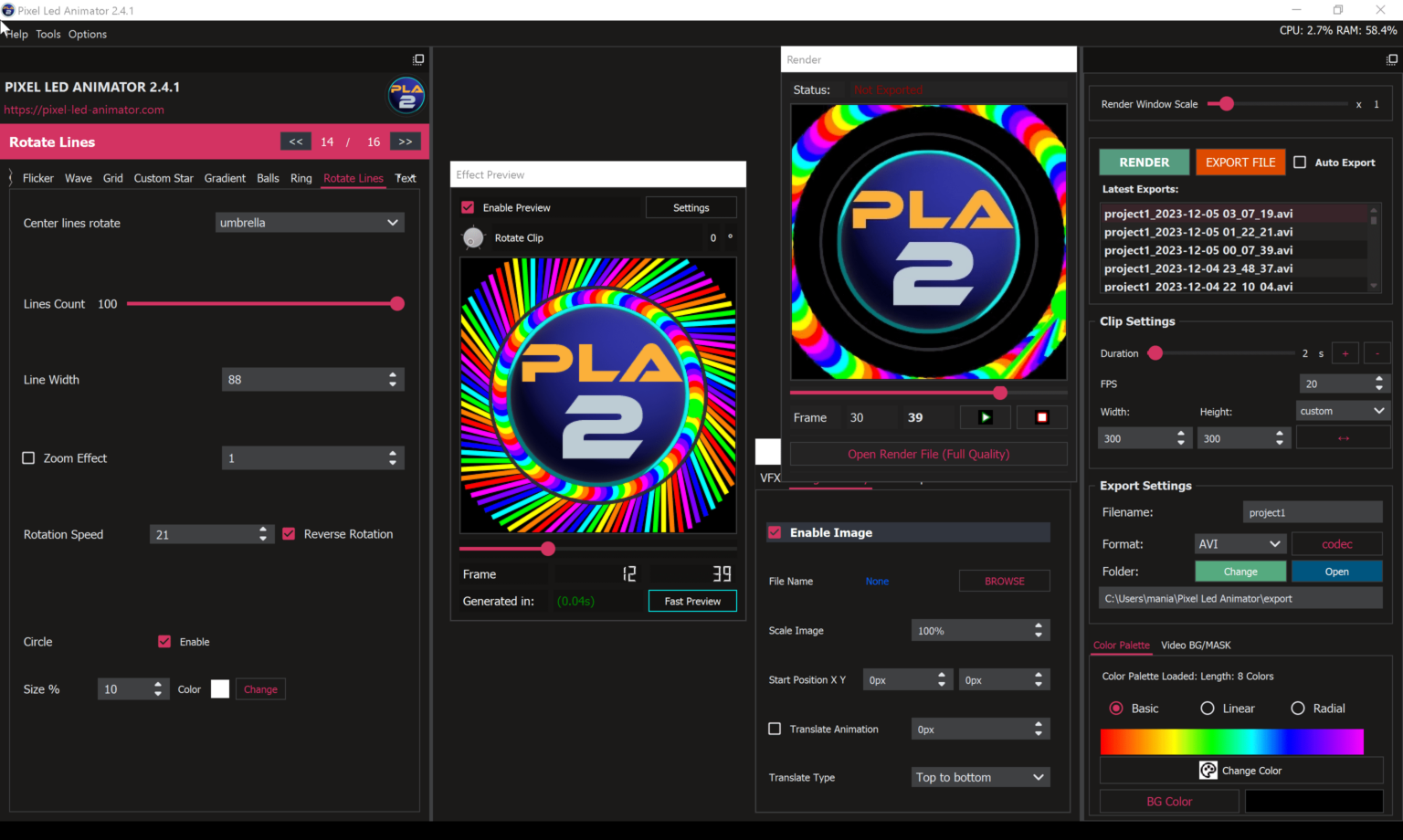Click the resize arrows icon next to Height

pyautogui.click(x=1343, y=437)
